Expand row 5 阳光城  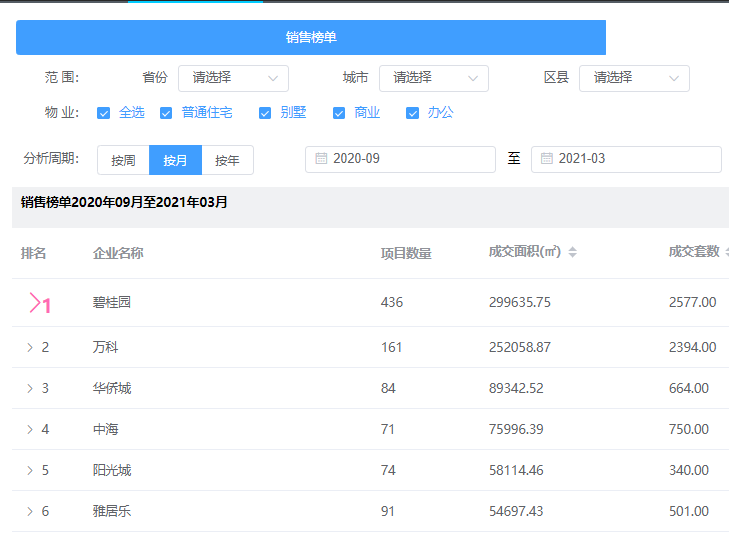click(x=30, y=470)
